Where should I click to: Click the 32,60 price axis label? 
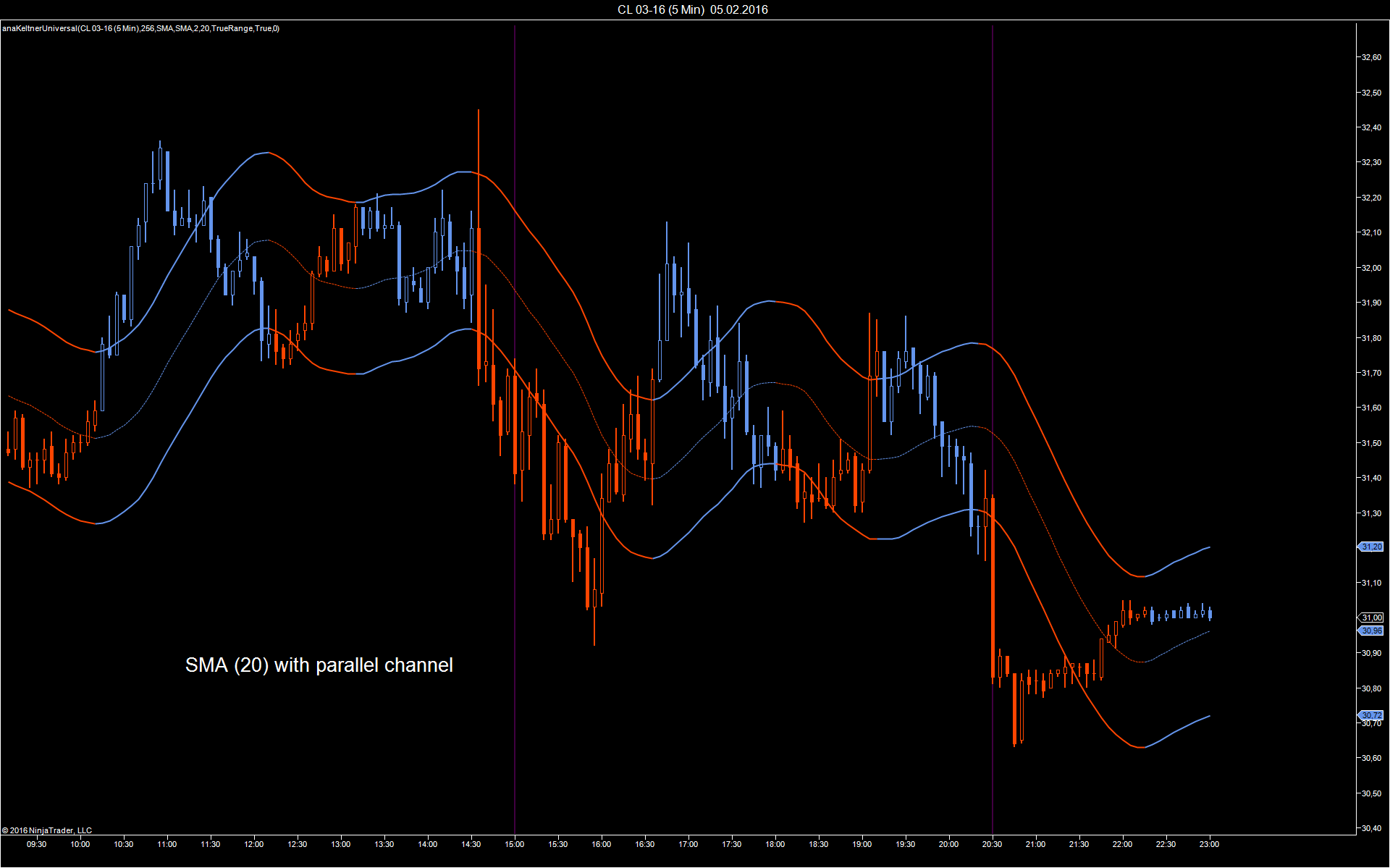point(1371,57)
